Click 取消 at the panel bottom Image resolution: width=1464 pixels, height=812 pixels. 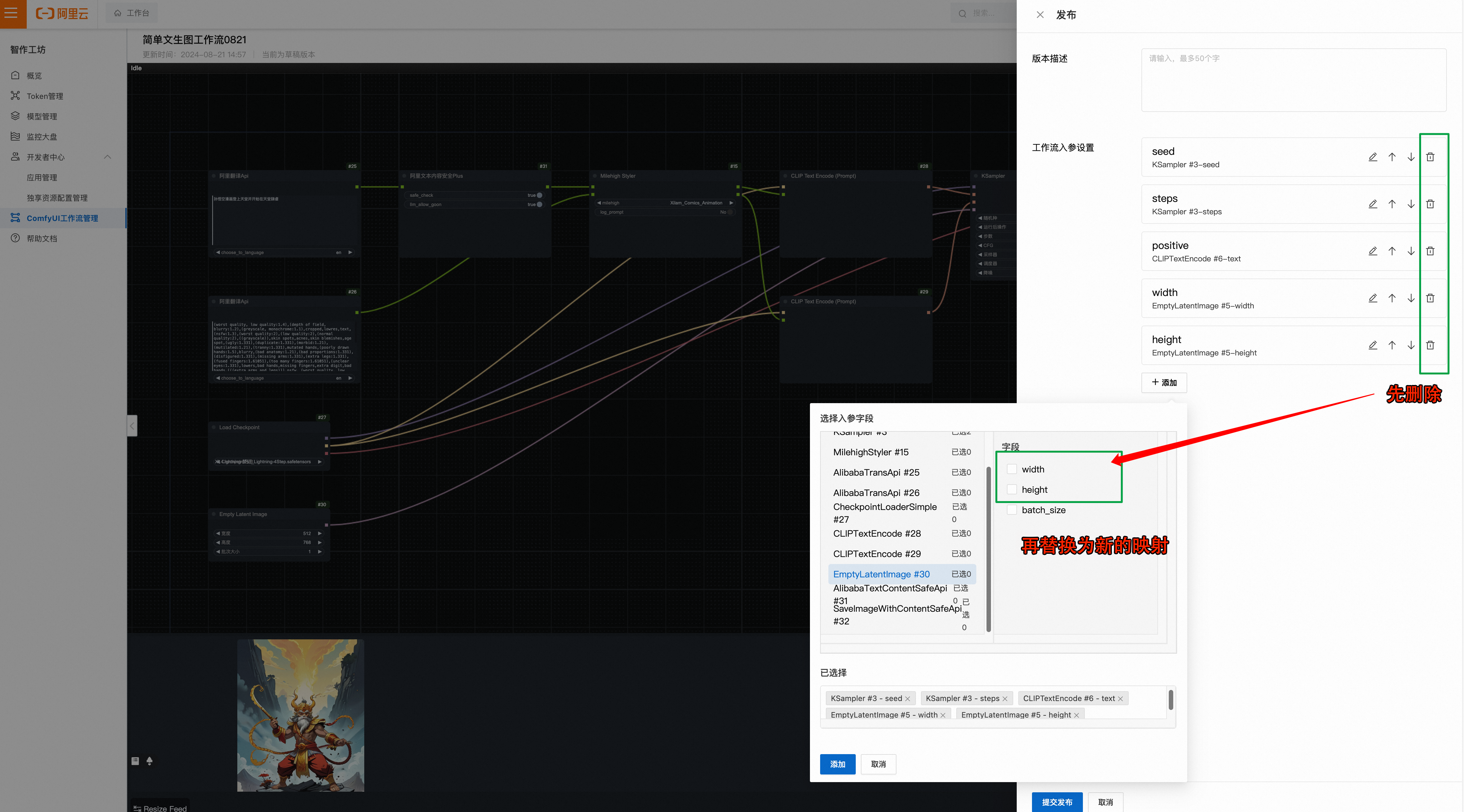coord(1105,802)
